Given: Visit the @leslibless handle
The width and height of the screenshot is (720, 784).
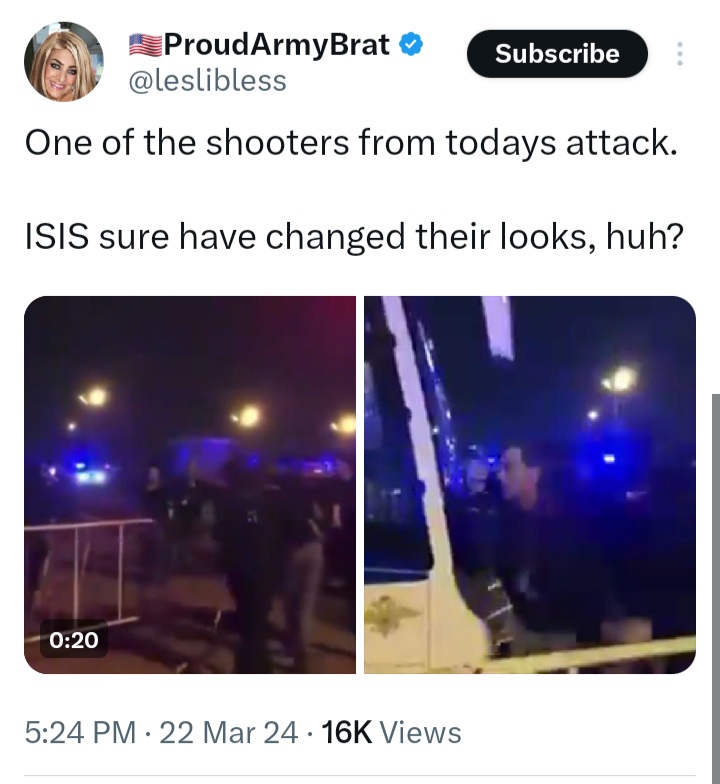Looking at the screenshot, I should tap(208, 80).
